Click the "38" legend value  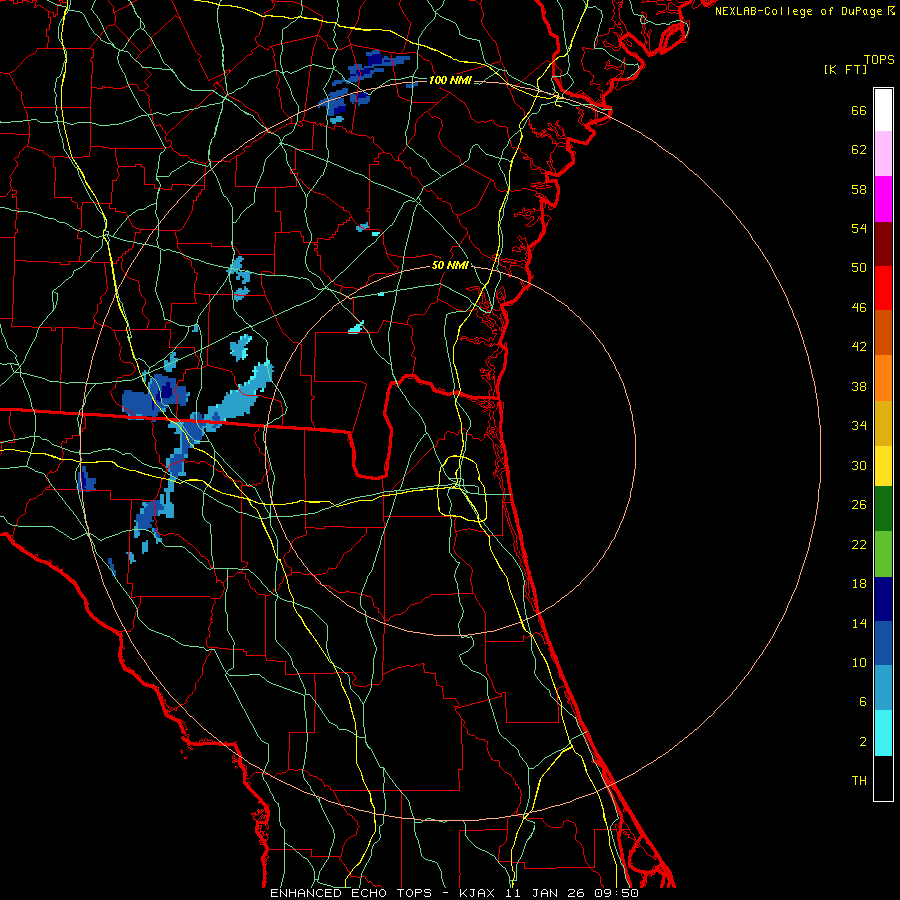pos(859,386)
